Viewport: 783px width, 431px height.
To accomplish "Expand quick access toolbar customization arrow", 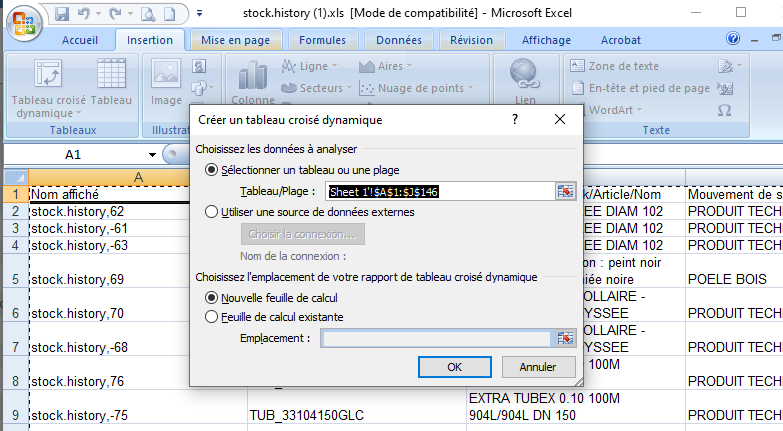I will click(x=199, y=13).
